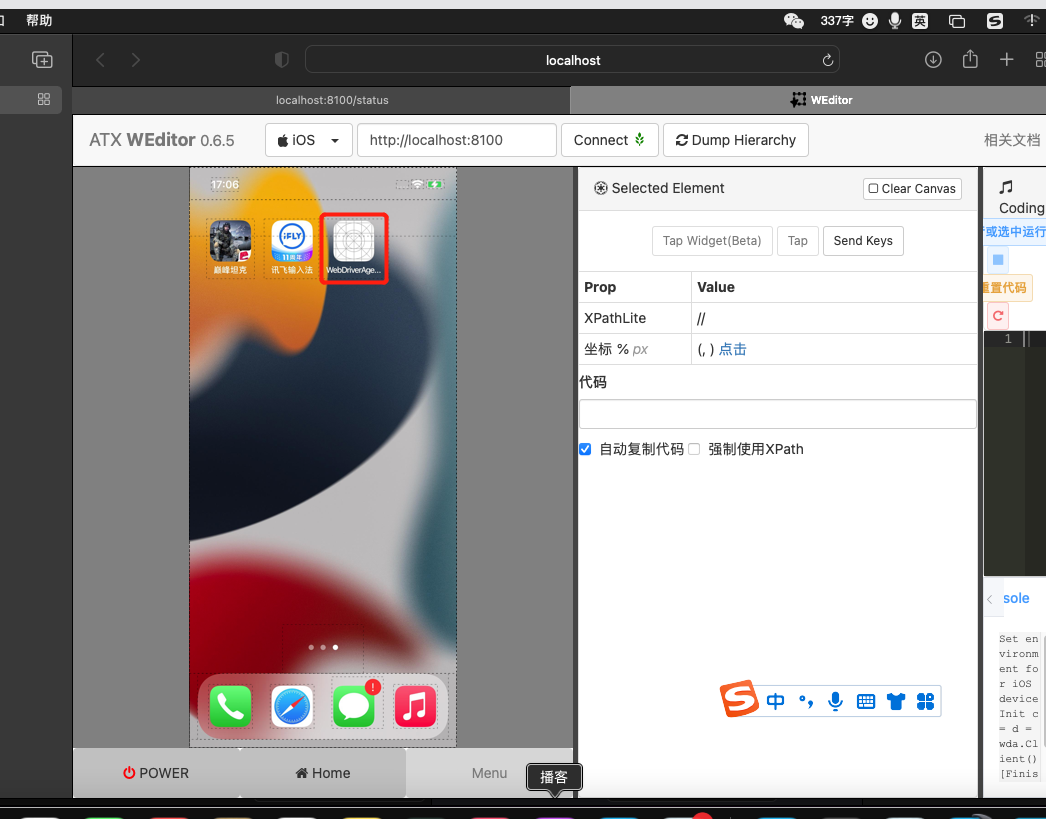Open the 帮助 menu in menu bar

(39, 20)
